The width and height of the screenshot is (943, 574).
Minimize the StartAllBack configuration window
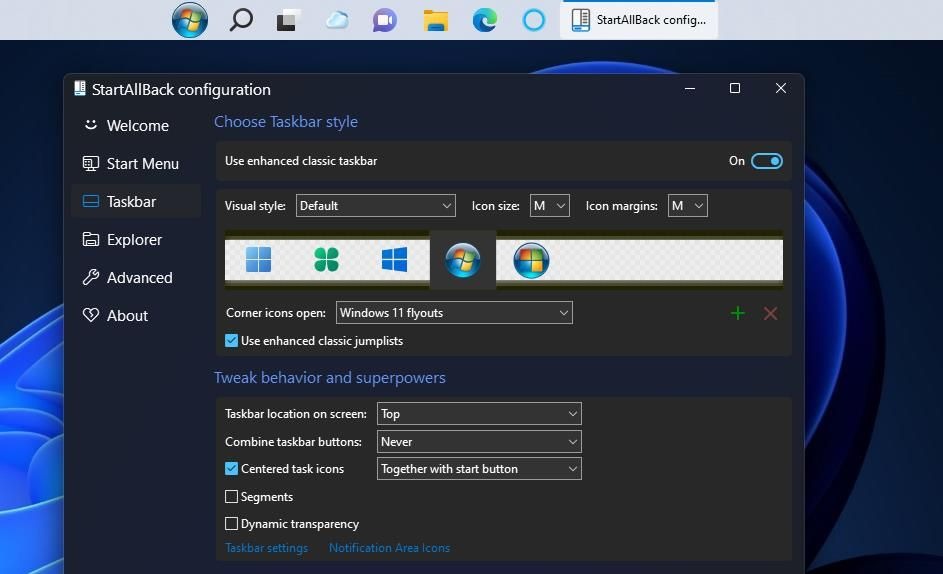click(690, 88)
